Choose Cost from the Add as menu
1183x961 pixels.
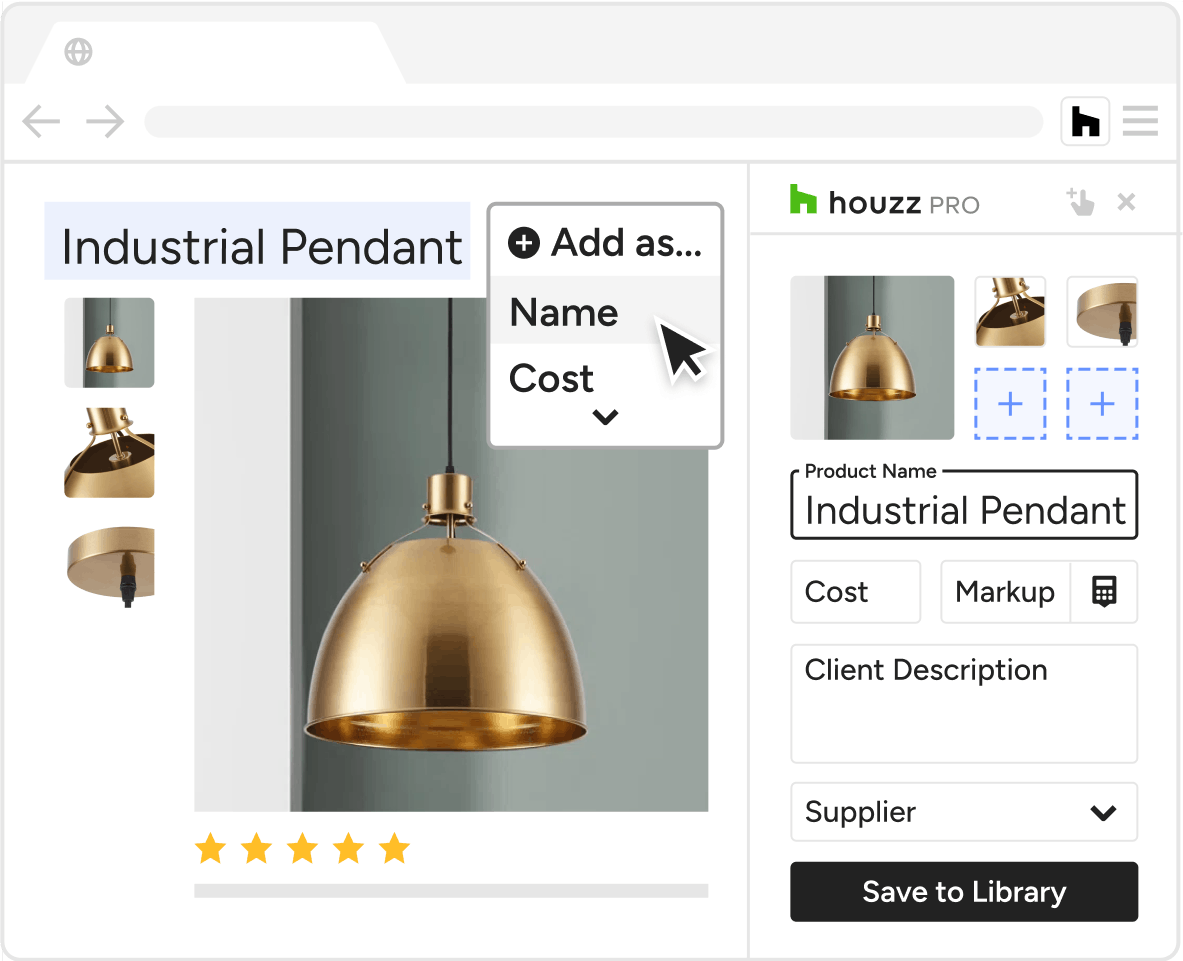pyautogui.click(x=552, y=378)
